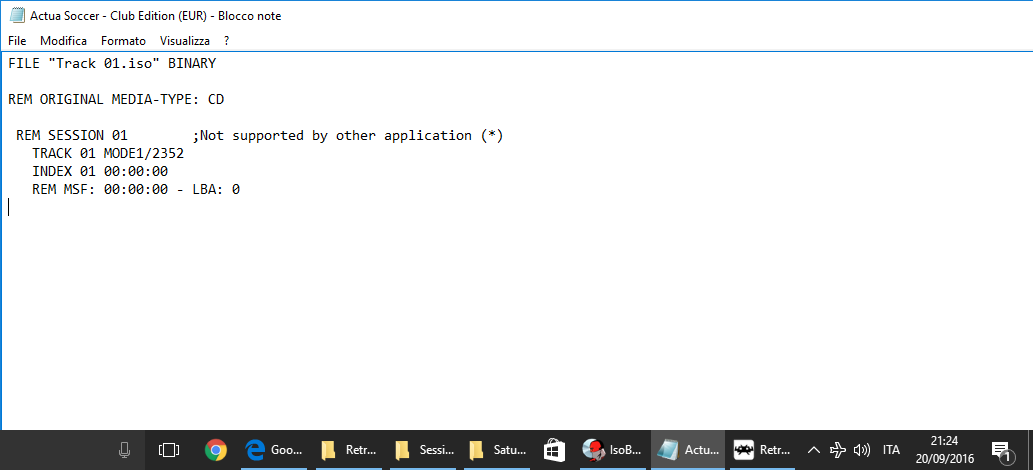Screen dimensions: 1033x470
Task: Click the Cortana microphone icon
Action: [124, 450]
